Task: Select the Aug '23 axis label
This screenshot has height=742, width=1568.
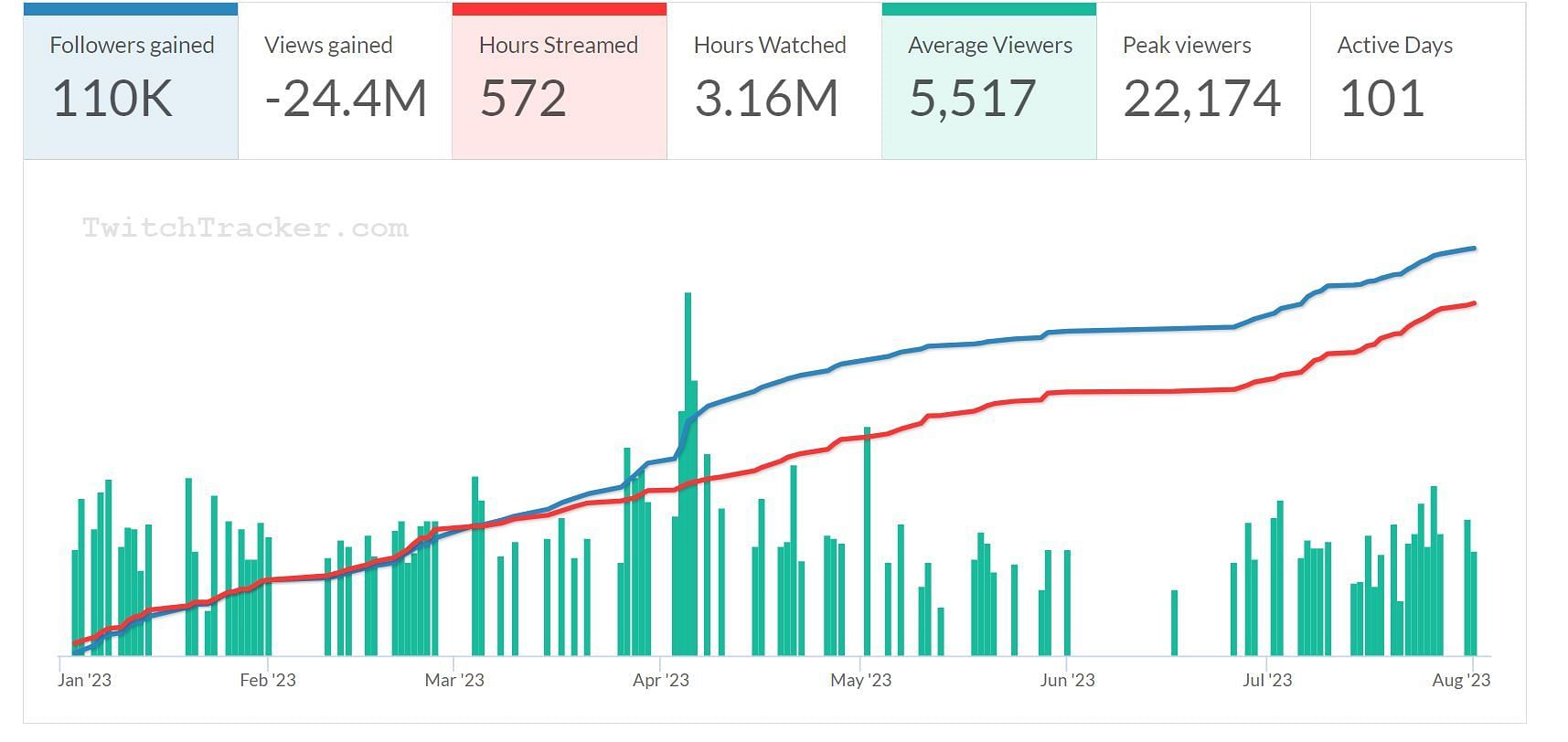Action: (x=1461, y=680)
